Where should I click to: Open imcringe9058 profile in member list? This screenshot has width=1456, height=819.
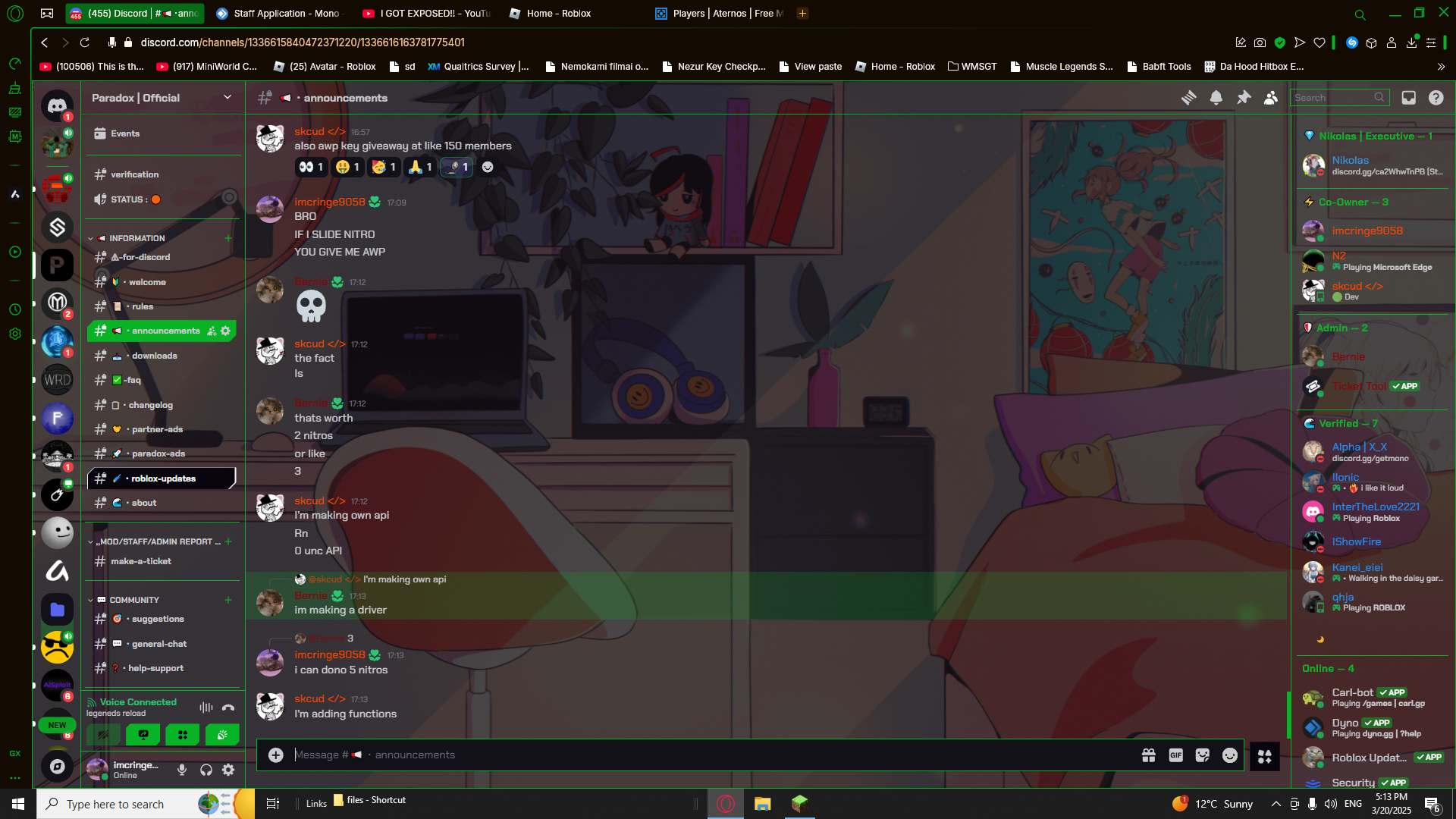[1367, 231]
